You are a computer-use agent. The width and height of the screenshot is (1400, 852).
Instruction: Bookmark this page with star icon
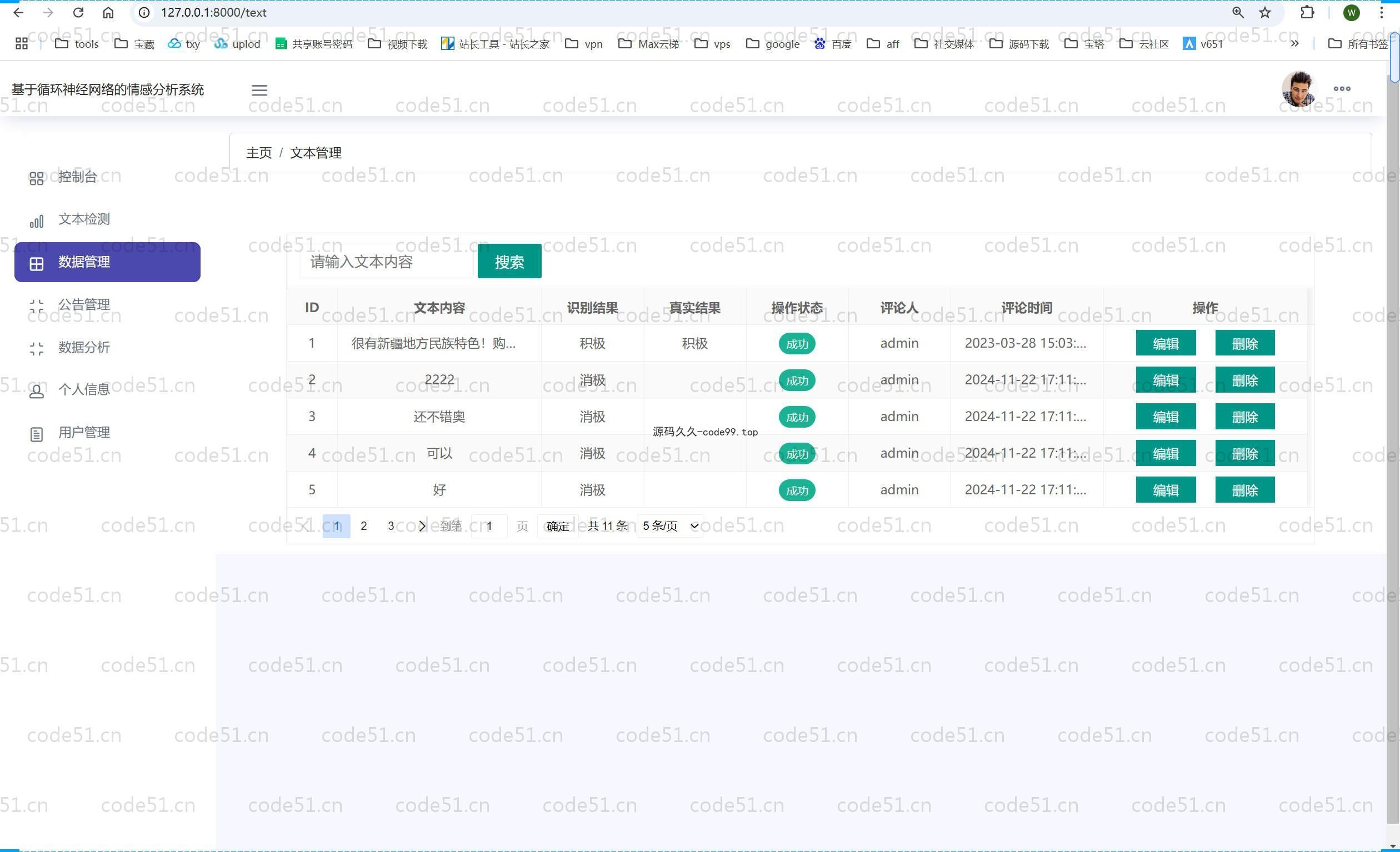tap(1265, 12)
